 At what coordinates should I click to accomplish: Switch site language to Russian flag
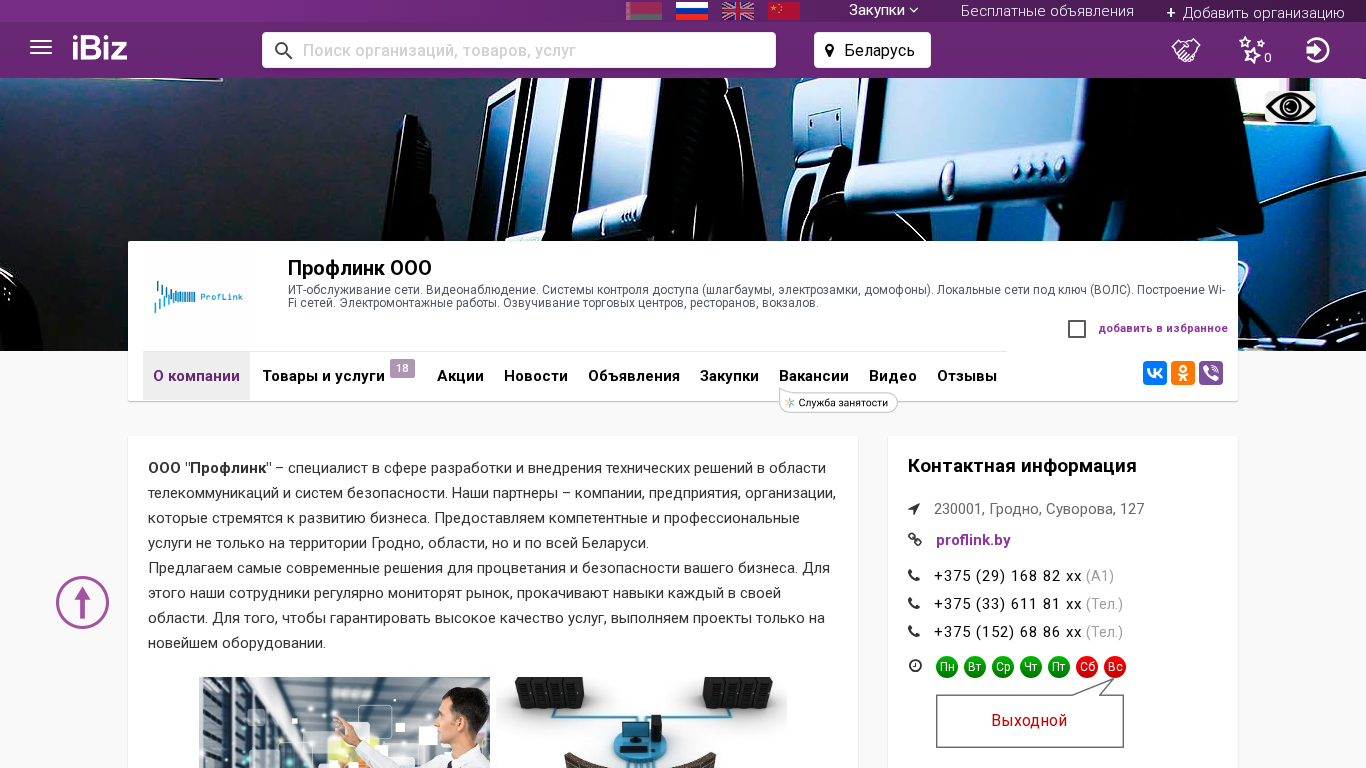[x=692, y=11]
